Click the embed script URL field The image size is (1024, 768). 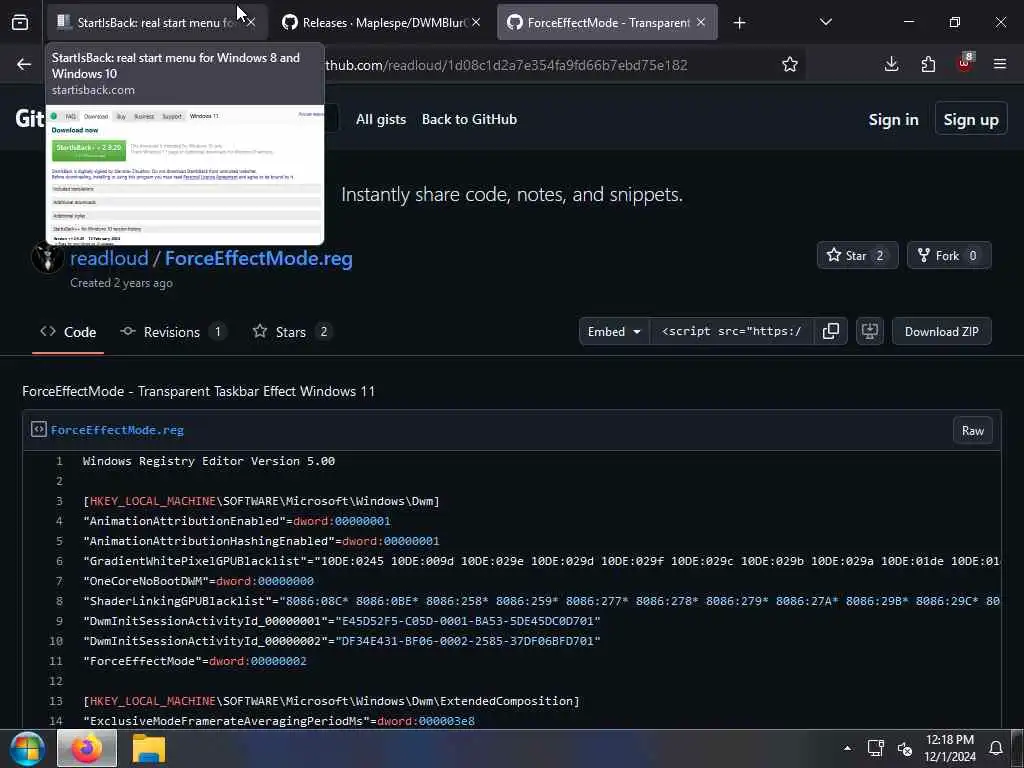tap(731, 331)
